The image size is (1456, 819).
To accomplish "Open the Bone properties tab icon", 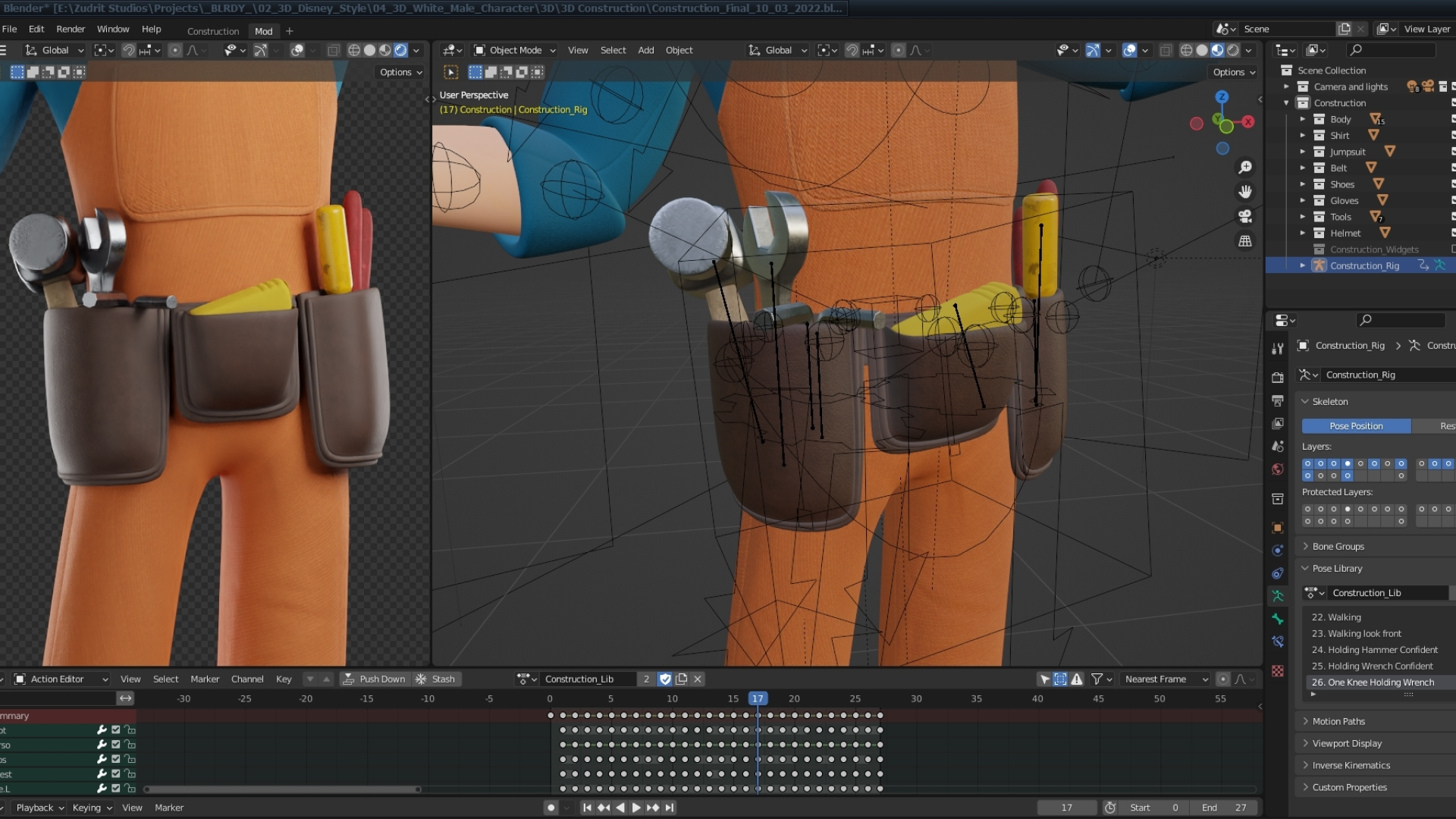I will pos(1278,619).
